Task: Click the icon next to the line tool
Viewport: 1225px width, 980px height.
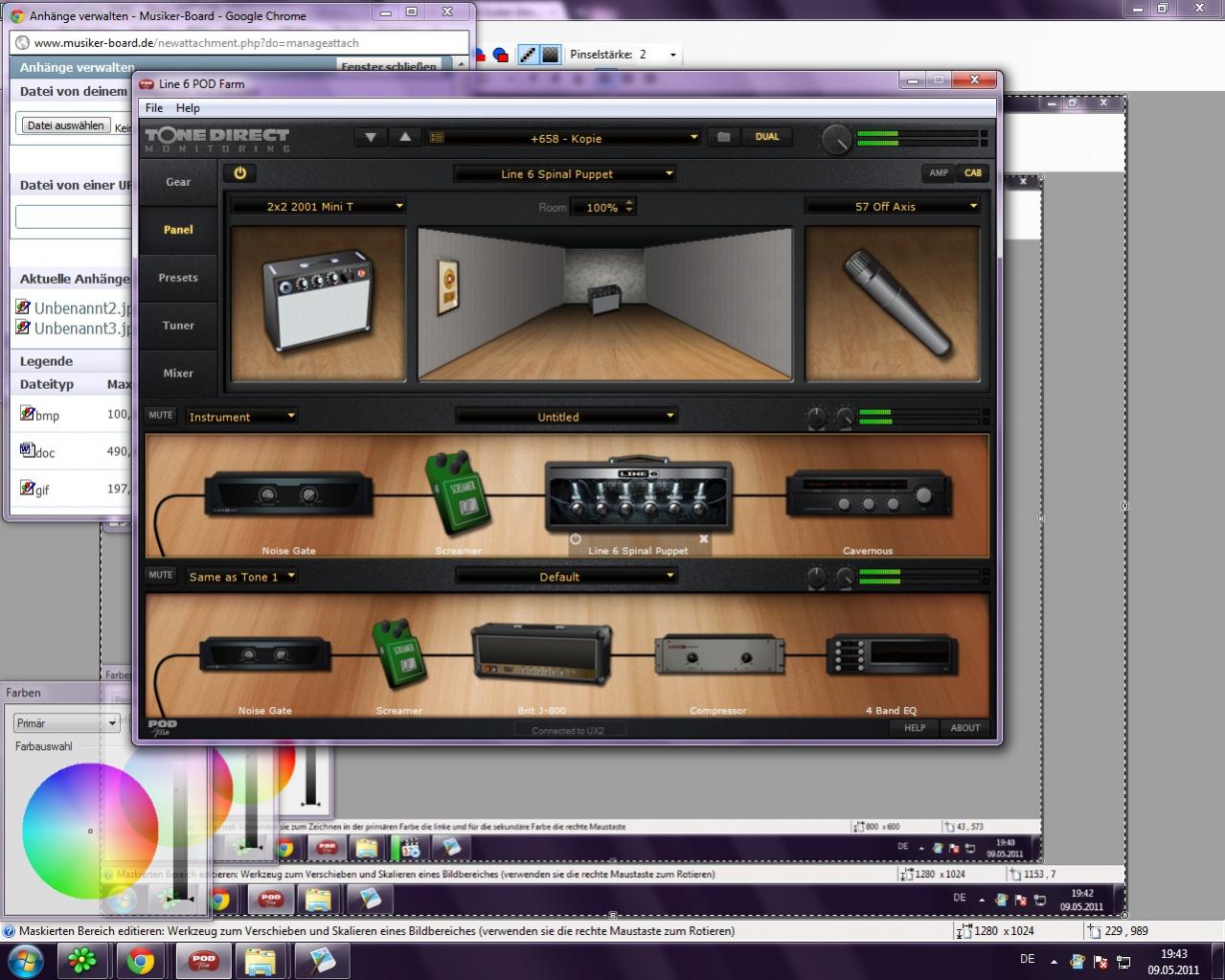Action: tap(550, 55)
